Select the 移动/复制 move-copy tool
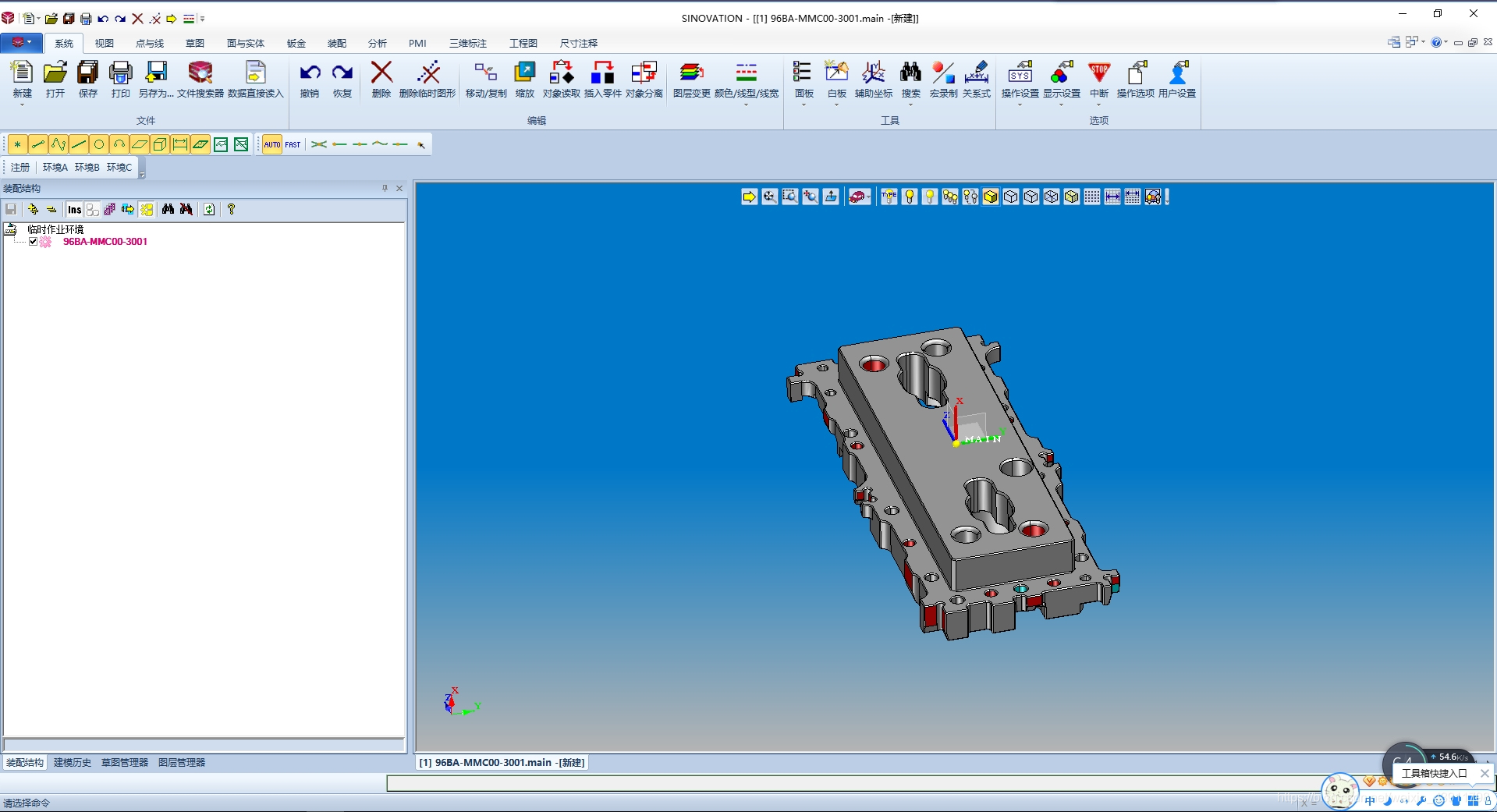This screenshot has width=1497, height=812. click(486, 80)
